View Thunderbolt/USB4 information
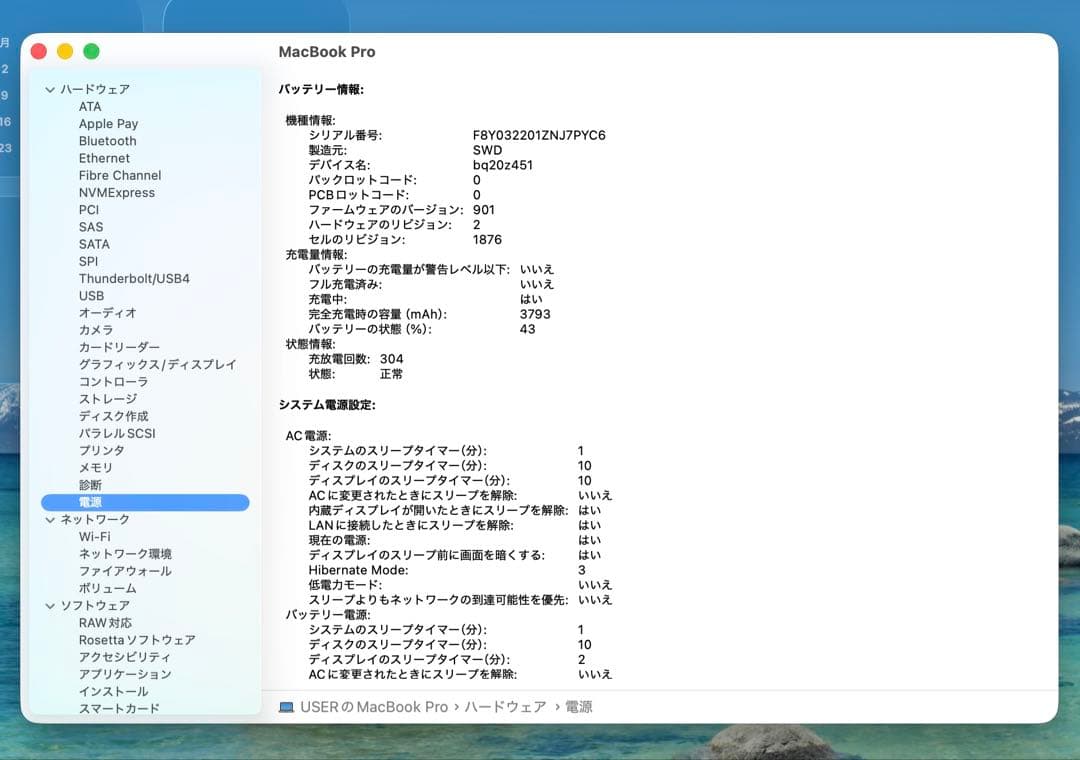Screen dimensions: 1080x760 (133, 278)
